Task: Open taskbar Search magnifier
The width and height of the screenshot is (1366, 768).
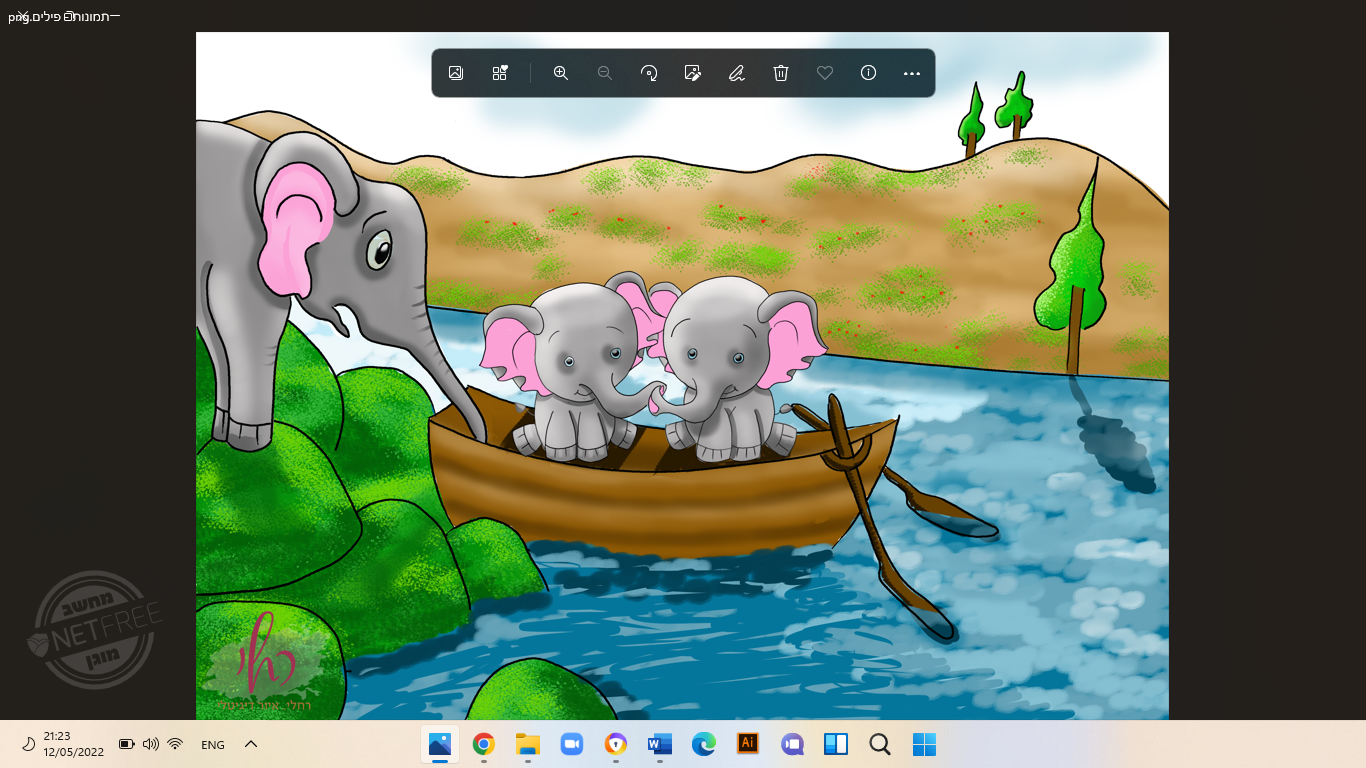Action: [880, 745]
